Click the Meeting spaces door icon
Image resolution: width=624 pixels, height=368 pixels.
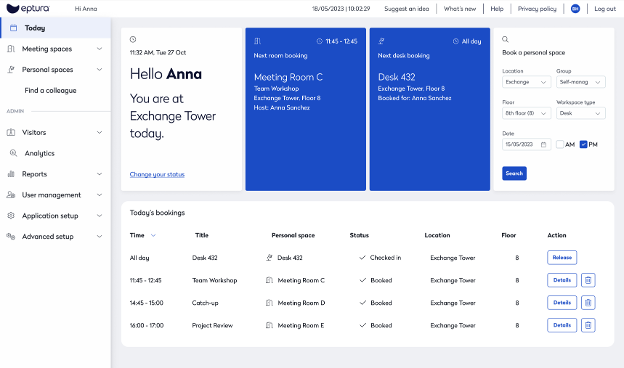[11, 49]
